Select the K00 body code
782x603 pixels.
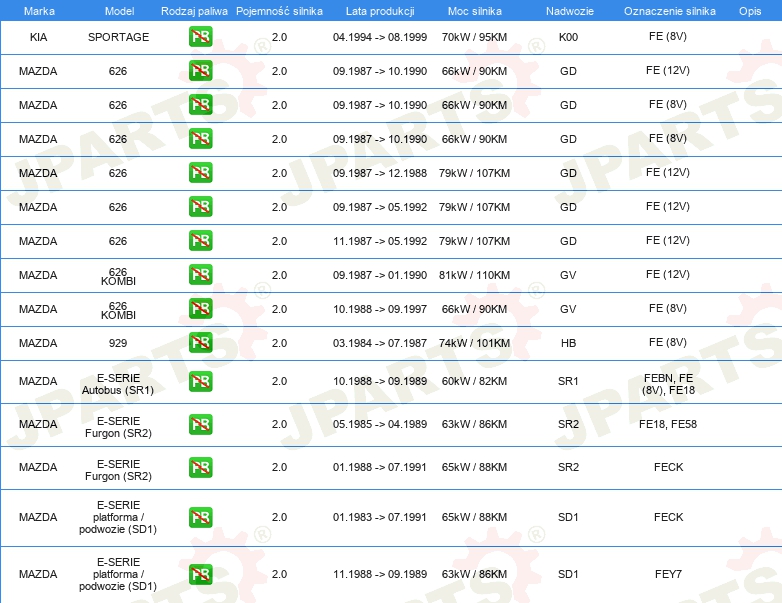coord(568,37)
